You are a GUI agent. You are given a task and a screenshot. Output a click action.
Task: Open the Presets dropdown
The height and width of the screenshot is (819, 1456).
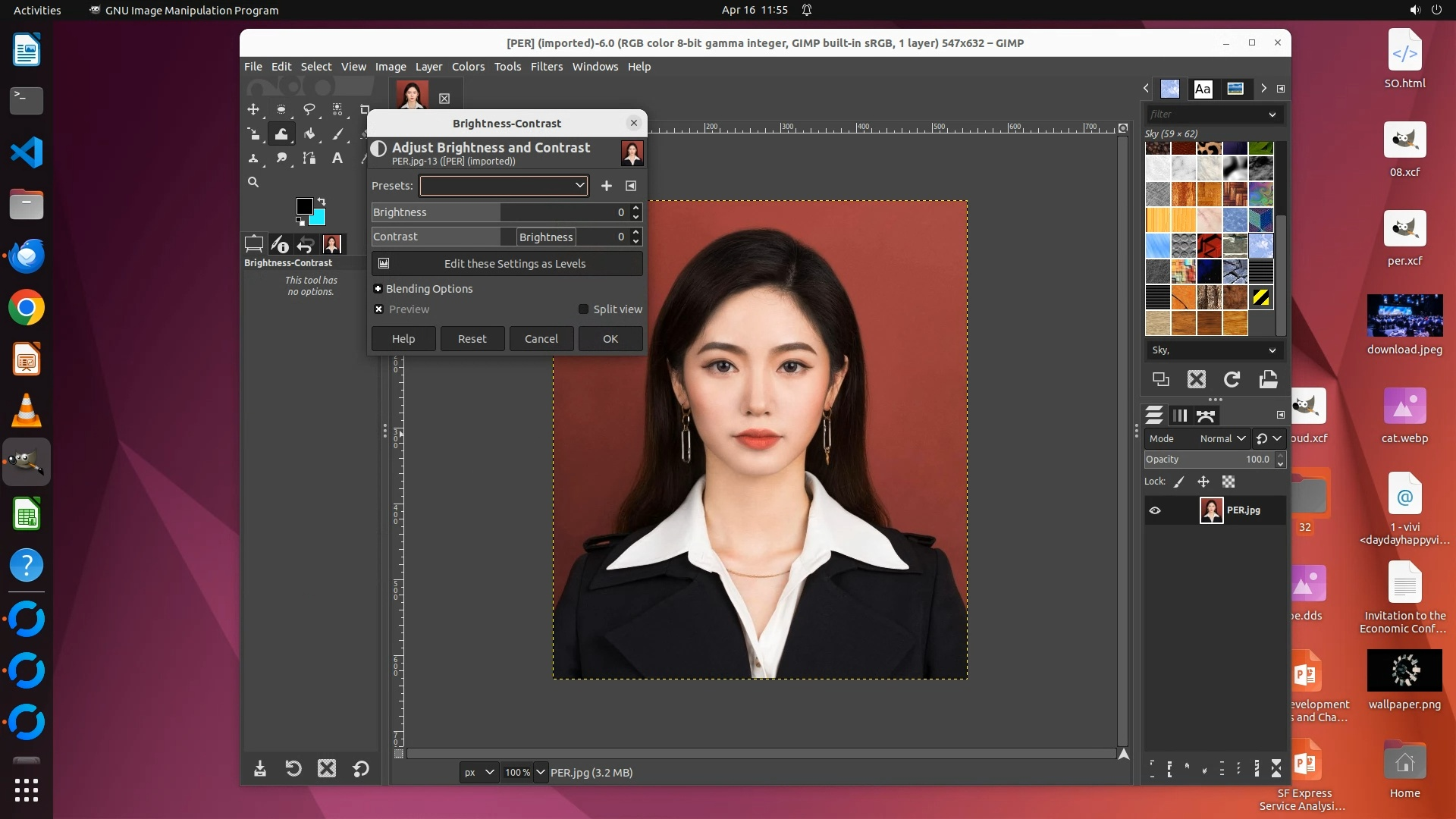[x=504, y=186]
